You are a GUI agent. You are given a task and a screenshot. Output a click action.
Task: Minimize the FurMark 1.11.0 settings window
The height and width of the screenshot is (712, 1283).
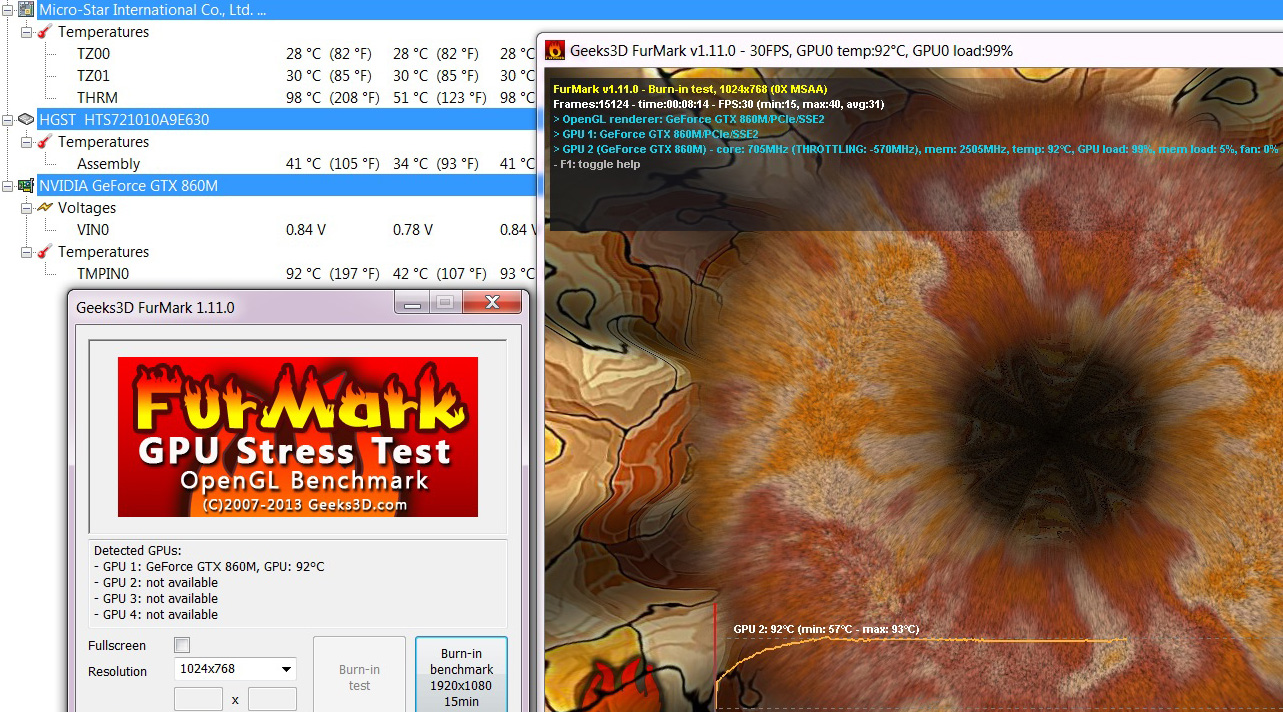411,302
